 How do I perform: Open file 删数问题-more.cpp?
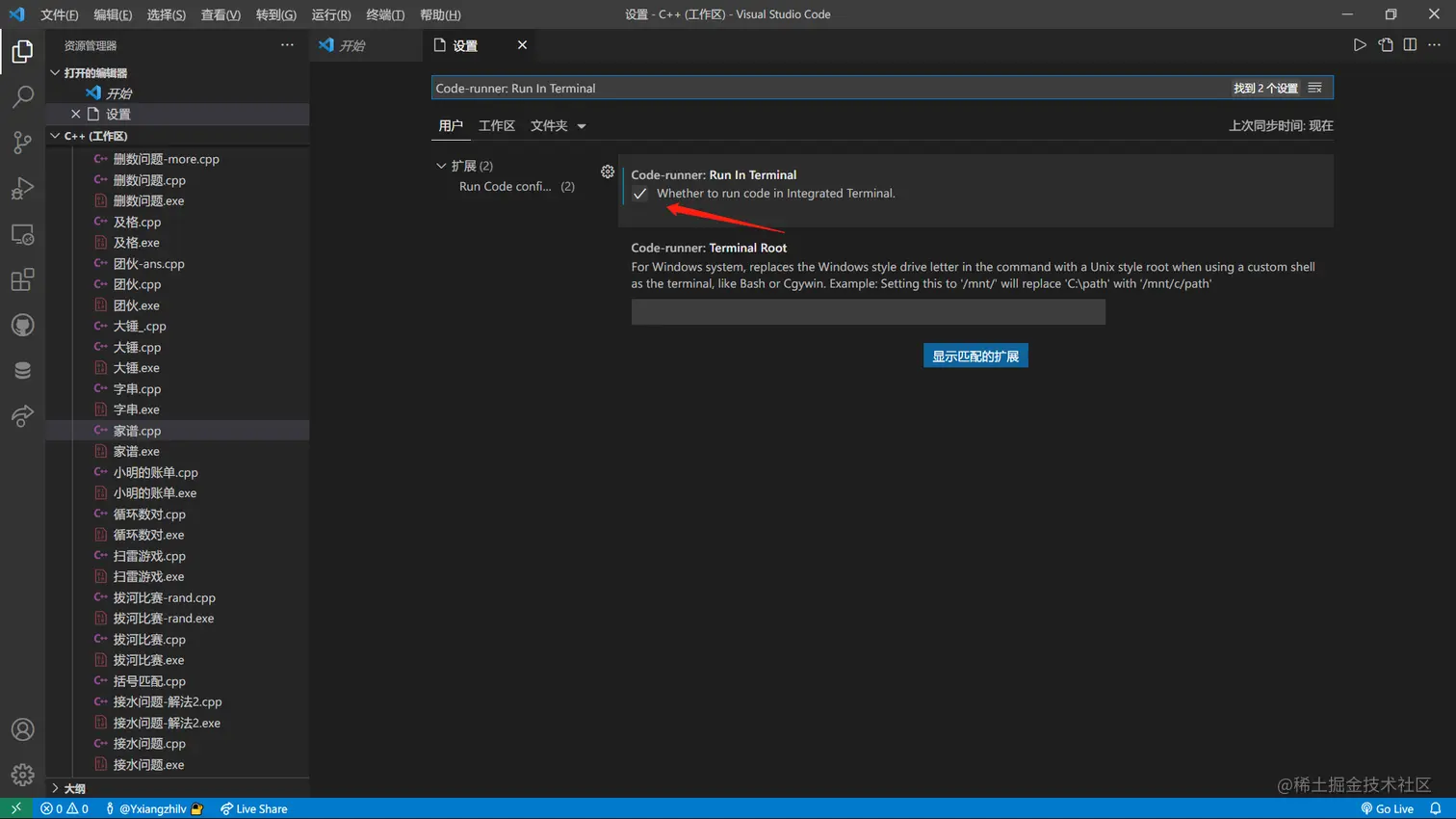point(178,159)
